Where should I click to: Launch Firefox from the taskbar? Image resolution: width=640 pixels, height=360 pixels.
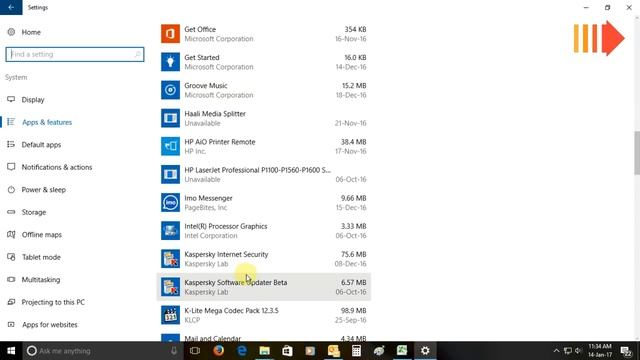[218, 351]
